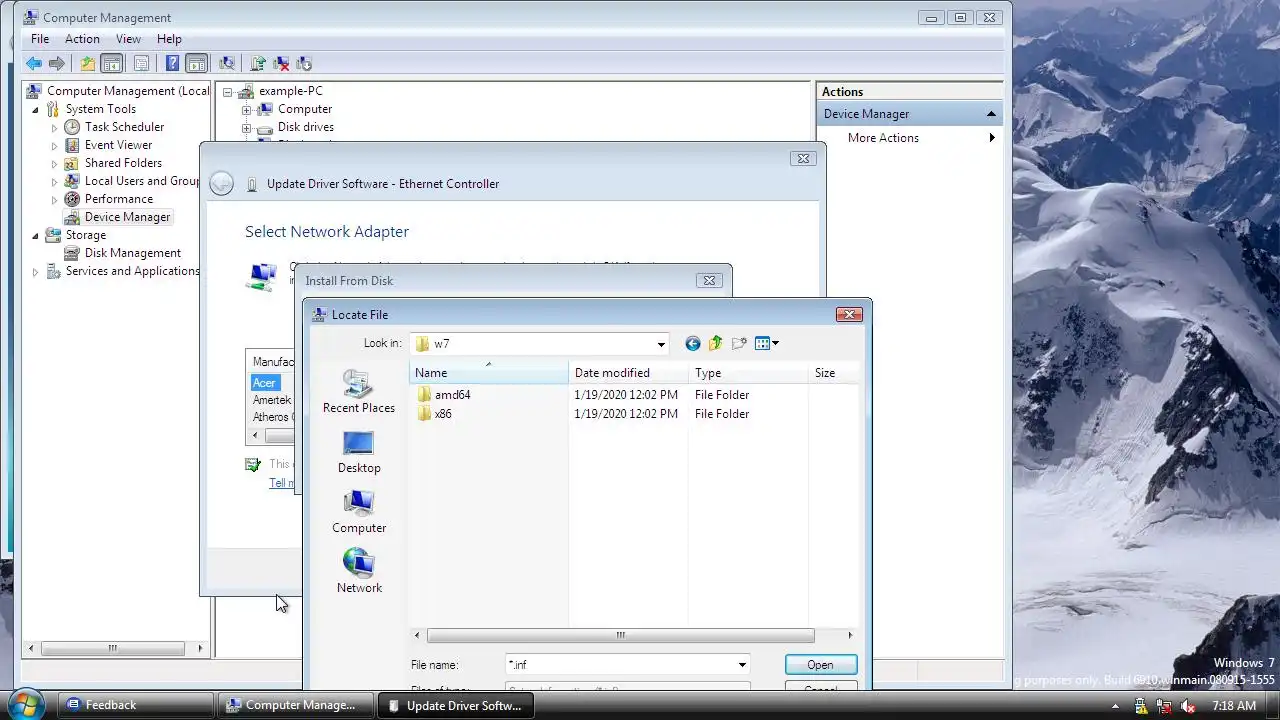The height and width of the screenshot is (720, 1280).
Task: Expand Computer node in device tree
Action: tap(246, 109)
